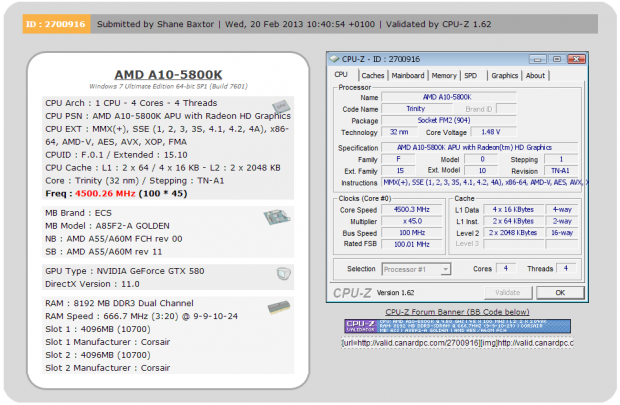Screen dimensions: 620x405
Task: Click the Cores count field
Action: click(506, 269)
